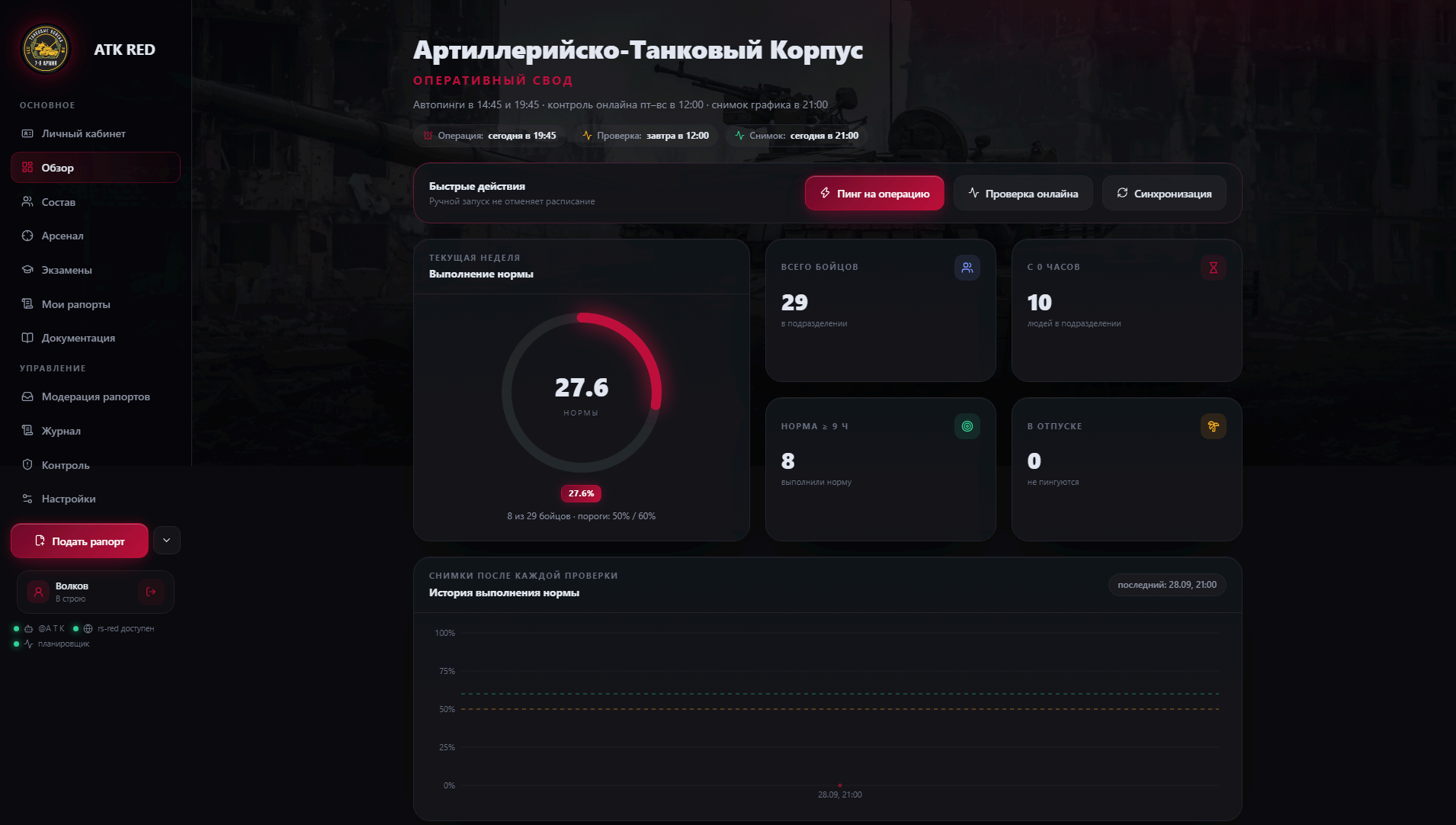The width and height of the screenshot is (1456, 825).
Task: Click the ATK RED emblem logo
Action: (x=46, y=50)
